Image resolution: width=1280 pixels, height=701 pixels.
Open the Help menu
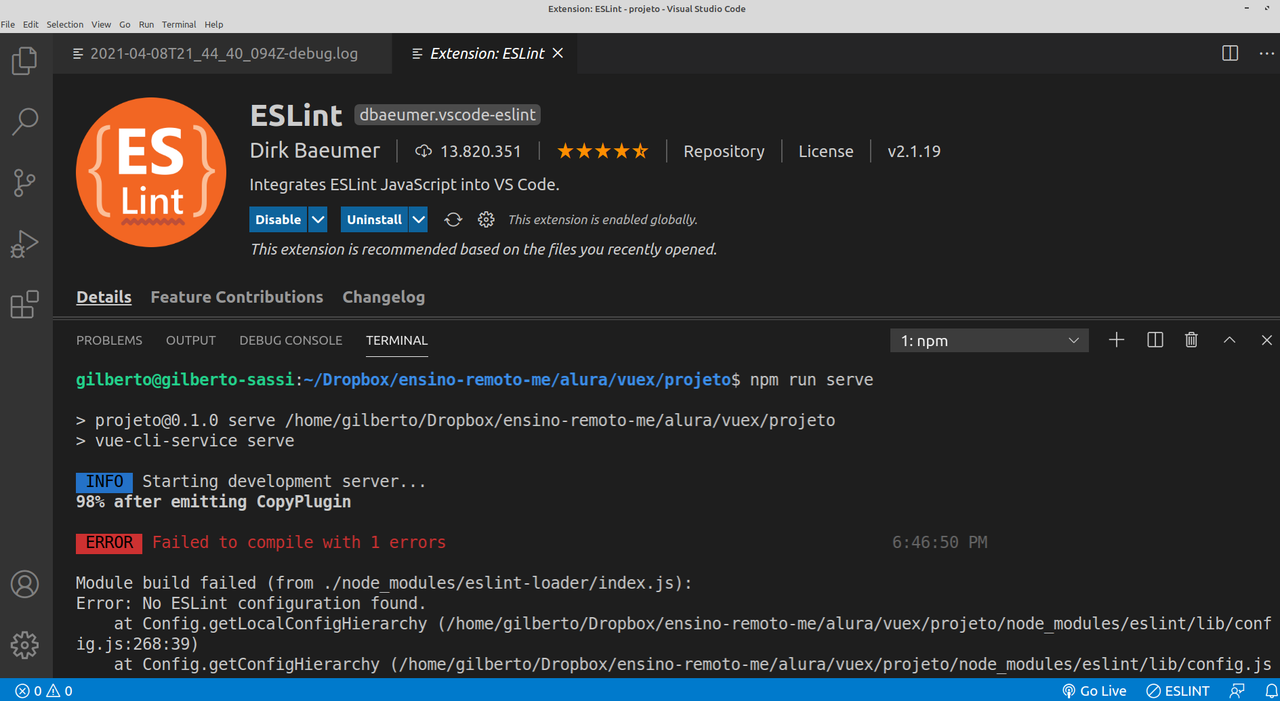(214, 24)
